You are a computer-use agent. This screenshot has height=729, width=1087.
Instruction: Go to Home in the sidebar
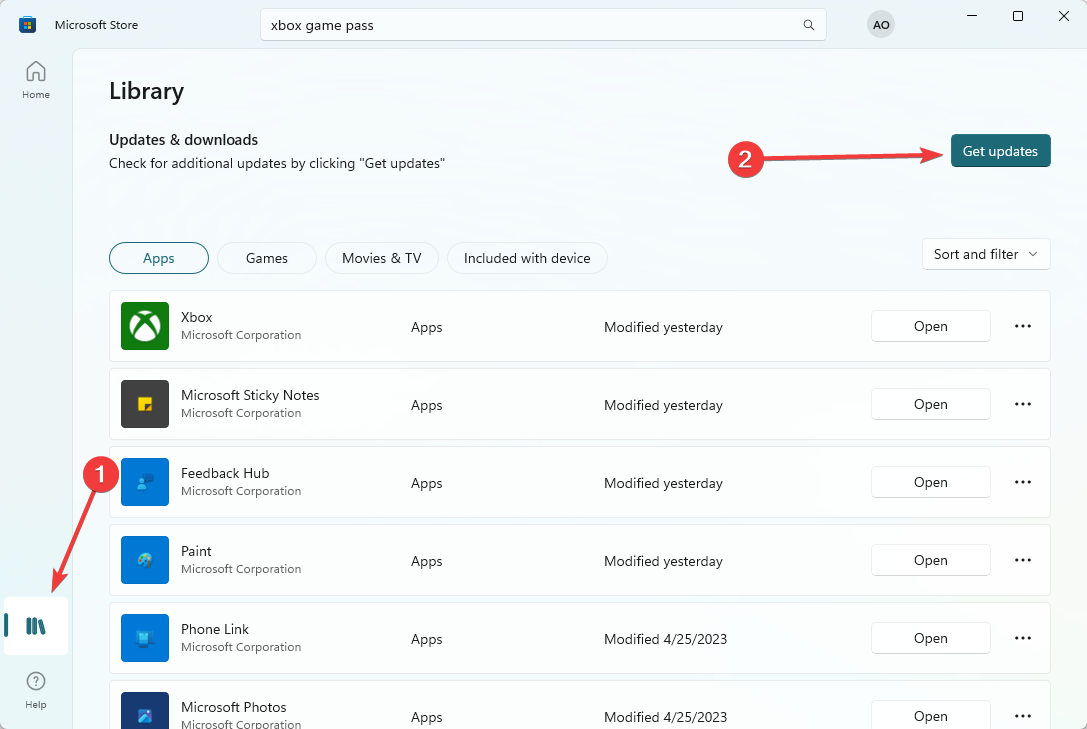click(x=35, y=80)
